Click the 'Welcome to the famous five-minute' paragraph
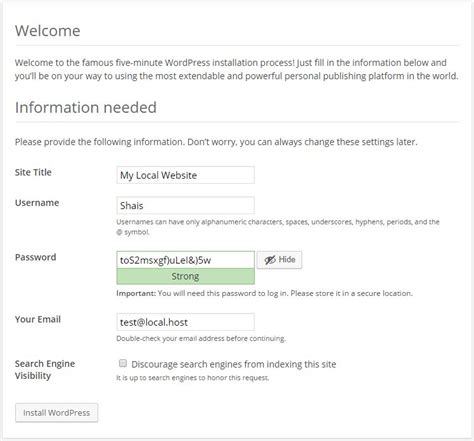Viewport: 474px width, 441px height. pos(236,69)
